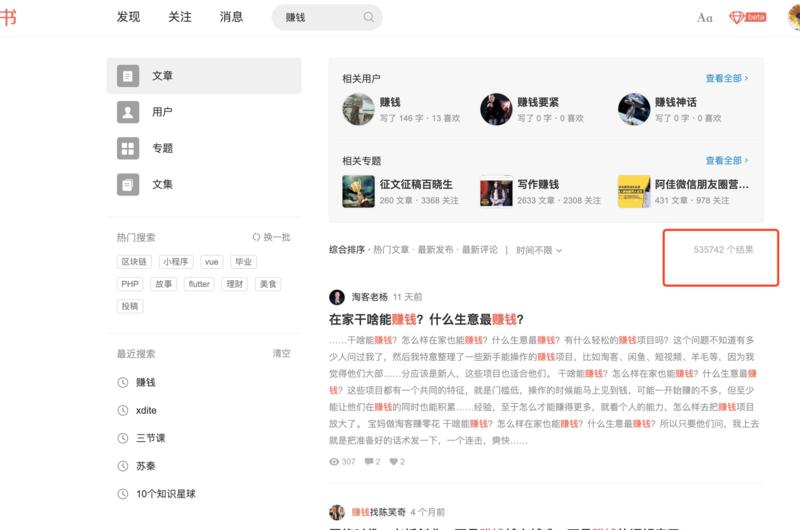Open avatar of user 赚钱
The height and width of the screenshot is (530, 800).
[x=358, y=109]
